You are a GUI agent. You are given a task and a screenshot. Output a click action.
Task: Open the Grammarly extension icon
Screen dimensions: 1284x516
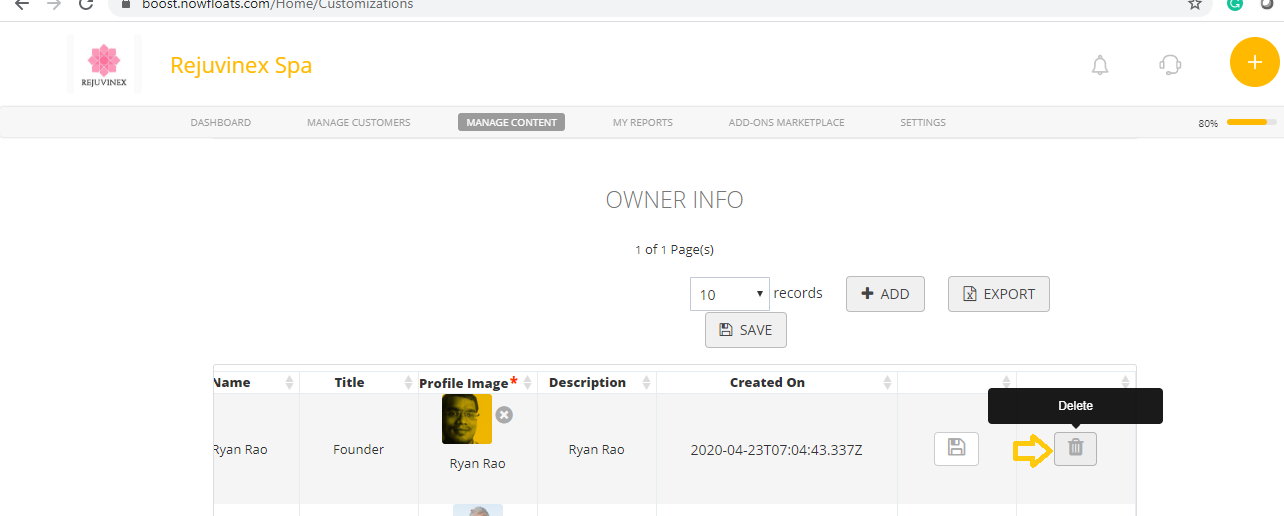click(x=1235, y=4)
